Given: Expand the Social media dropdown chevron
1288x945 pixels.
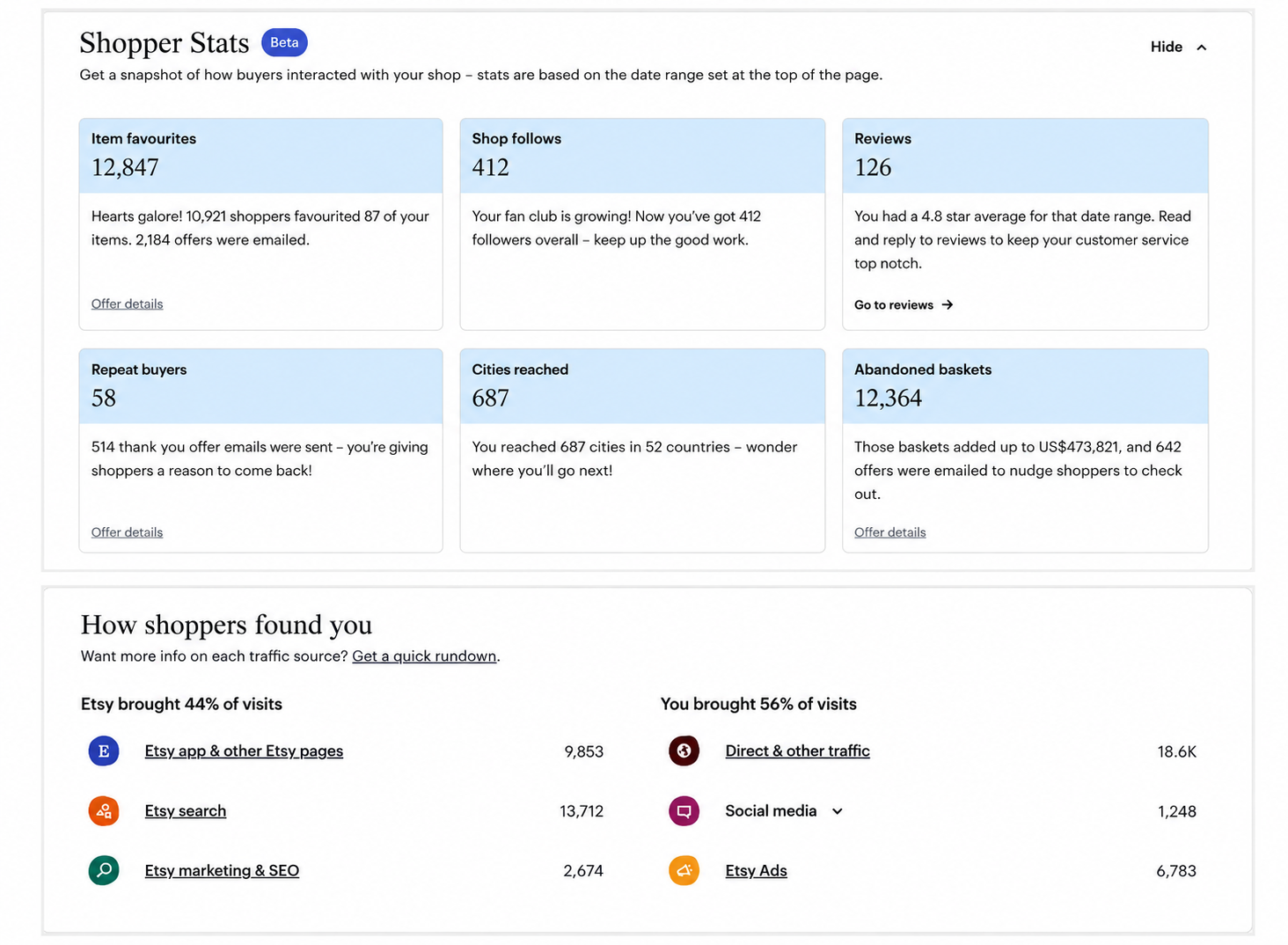Looking at the screenshot, I should (x=838, y=811).
